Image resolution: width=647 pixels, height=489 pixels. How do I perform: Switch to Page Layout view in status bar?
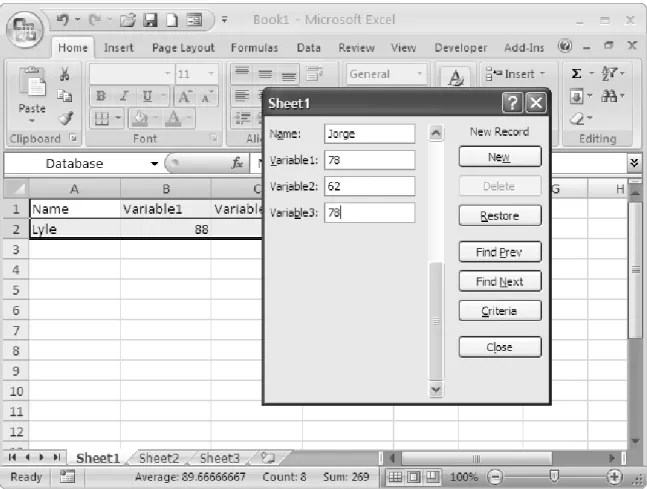(x=413, y=477)
